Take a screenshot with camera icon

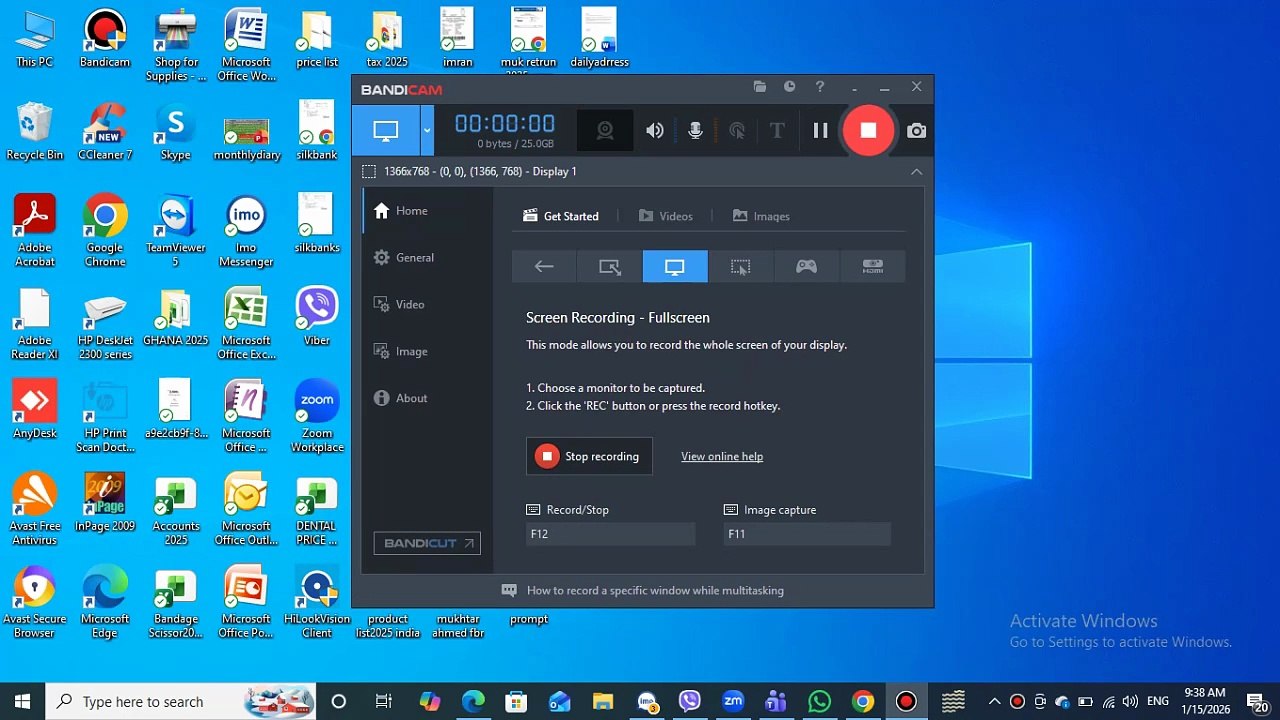pyautogui.click(x=916, y=131)
